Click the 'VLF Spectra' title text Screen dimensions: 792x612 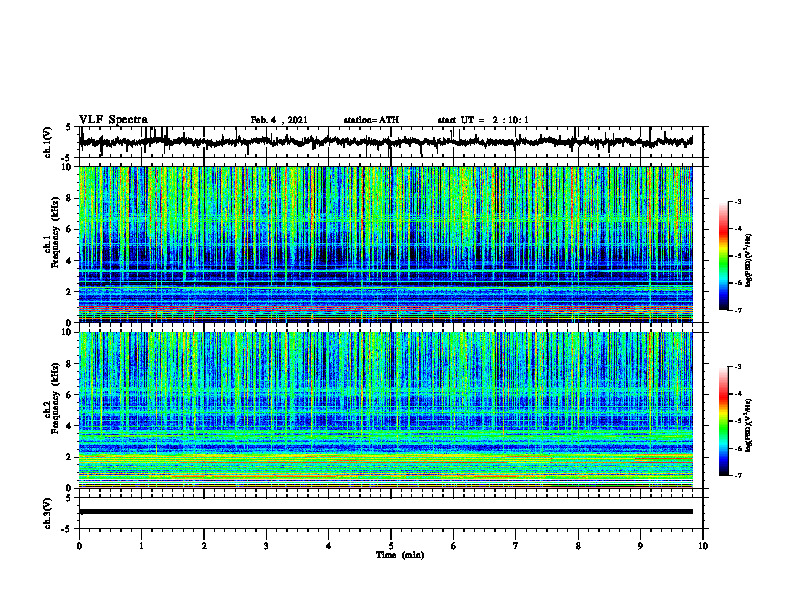pyautogui.click(x=113, y=120)
